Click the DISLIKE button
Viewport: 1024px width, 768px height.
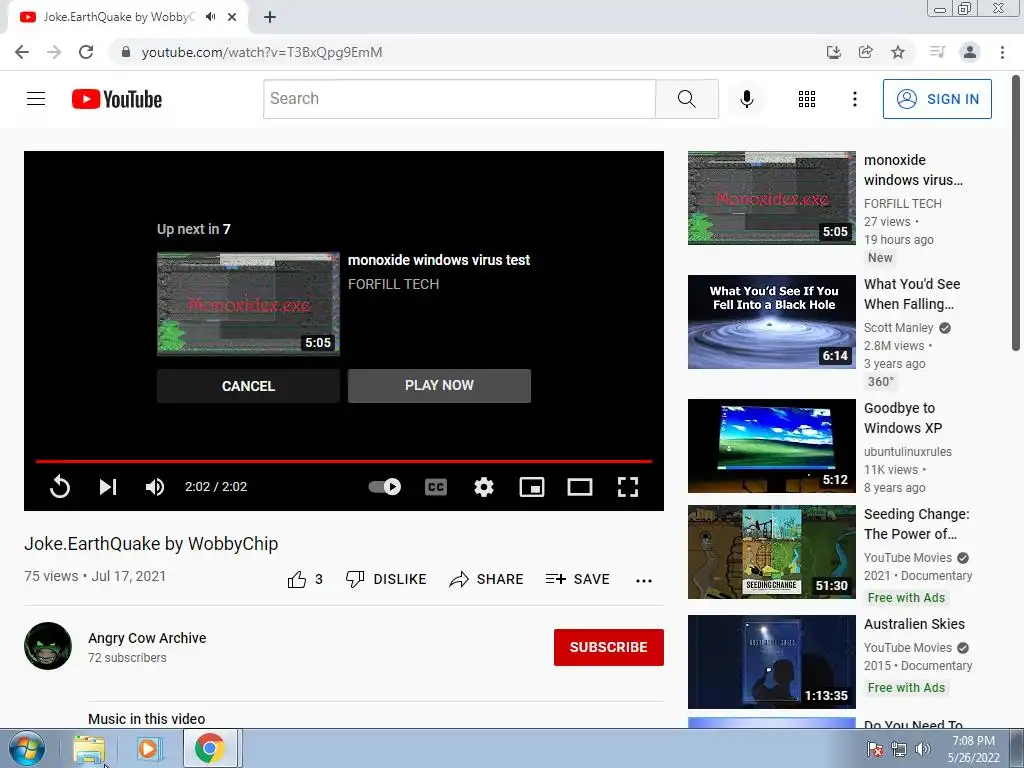point(386,579)
